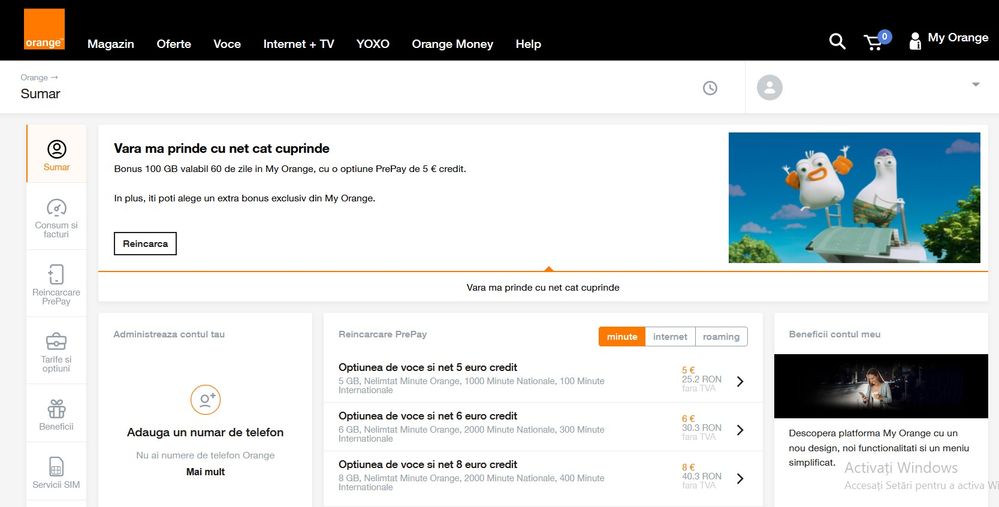This screenshot has width=999, height=507.
Task: Click the Orange logo in header
Action: point(44,29)
